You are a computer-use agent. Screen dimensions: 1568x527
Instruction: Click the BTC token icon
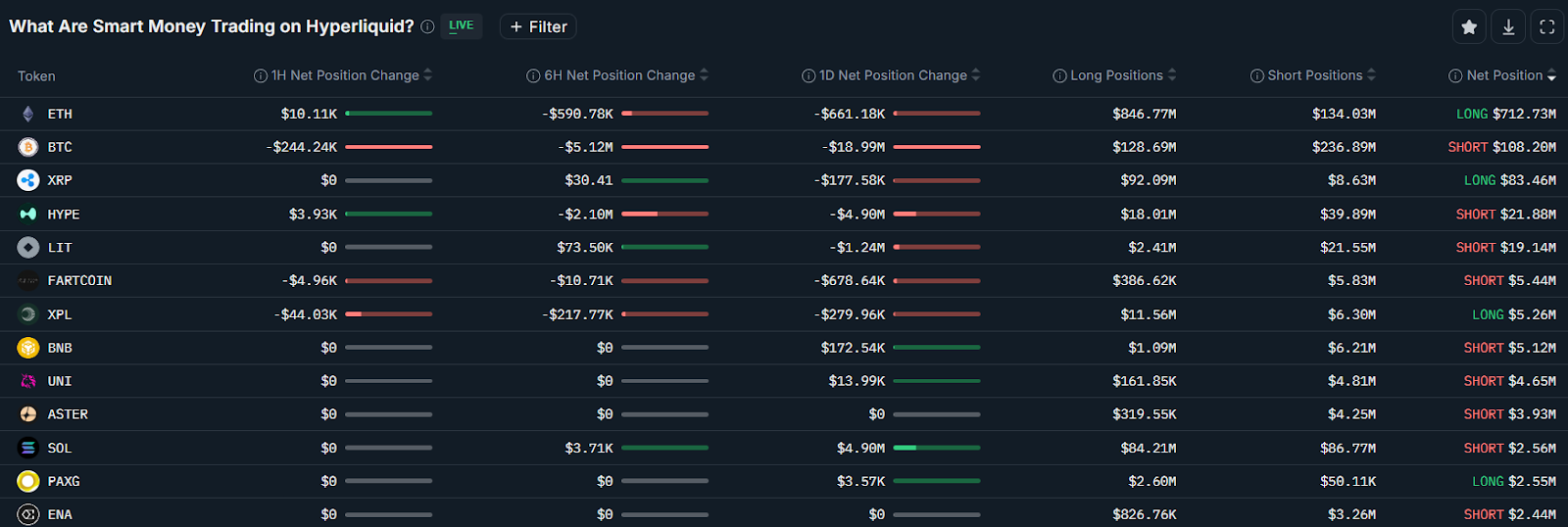(x=28, y=147)
